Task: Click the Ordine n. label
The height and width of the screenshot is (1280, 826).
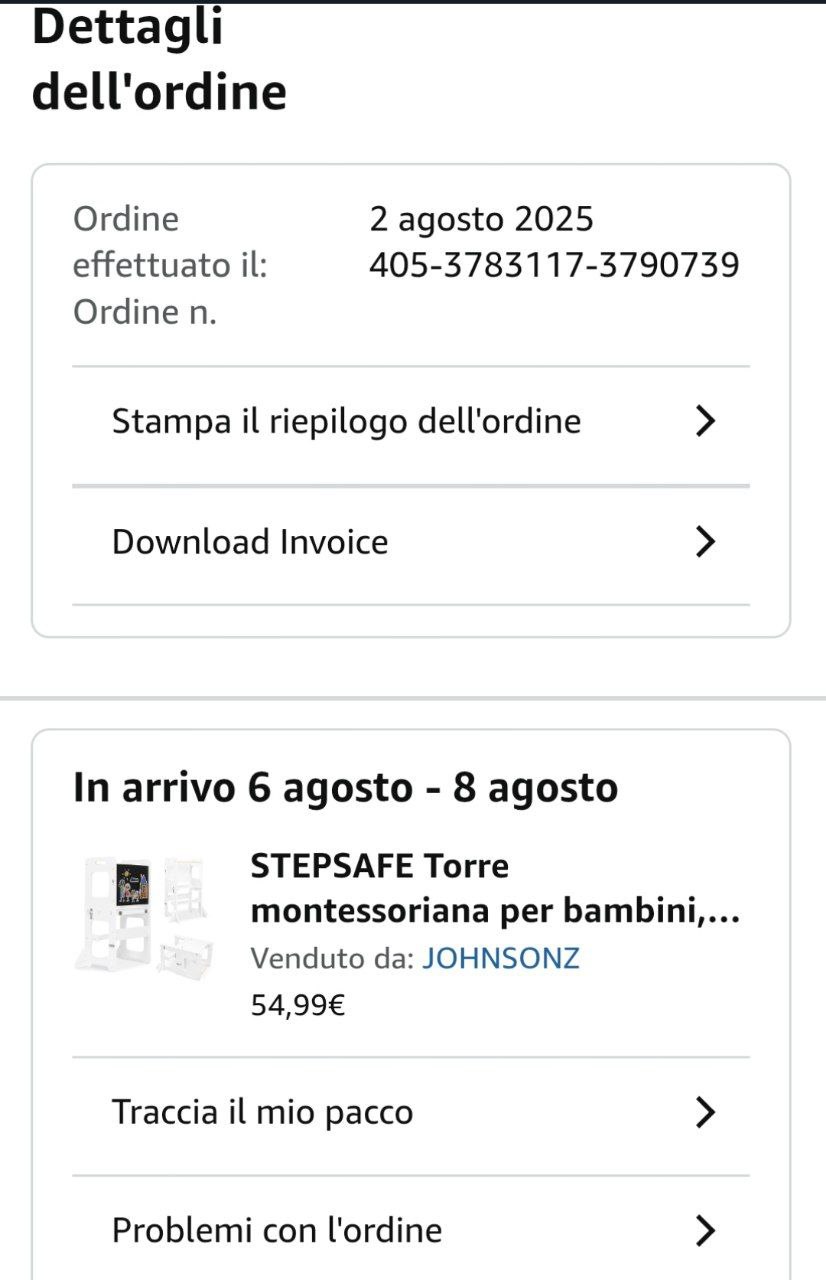Action: point(145,313)
